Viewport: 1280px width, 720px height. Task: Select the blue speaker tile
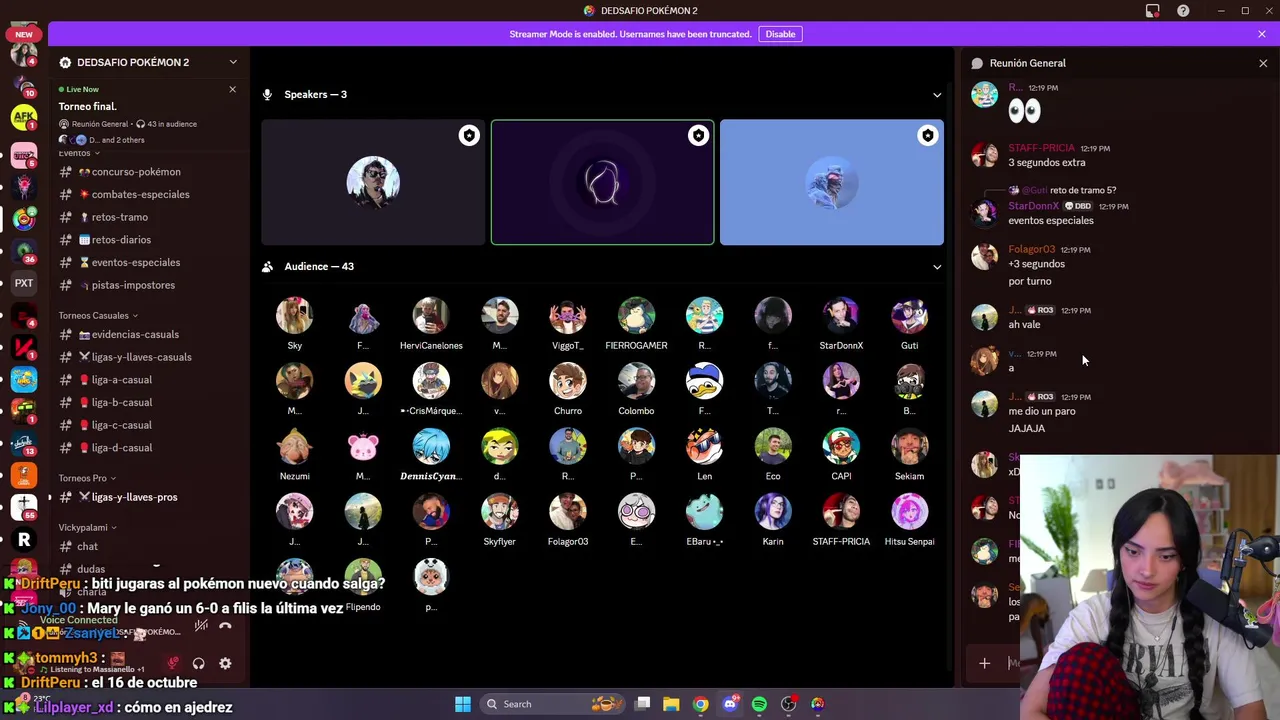(832, 182)
